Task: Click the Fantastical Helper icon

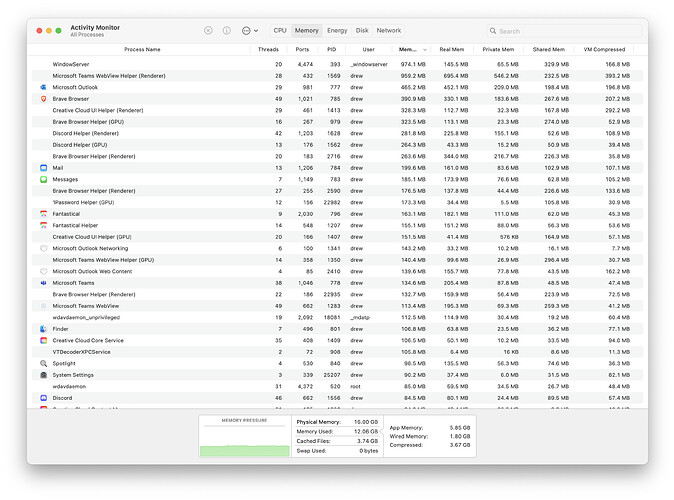Action: [43, 225]
